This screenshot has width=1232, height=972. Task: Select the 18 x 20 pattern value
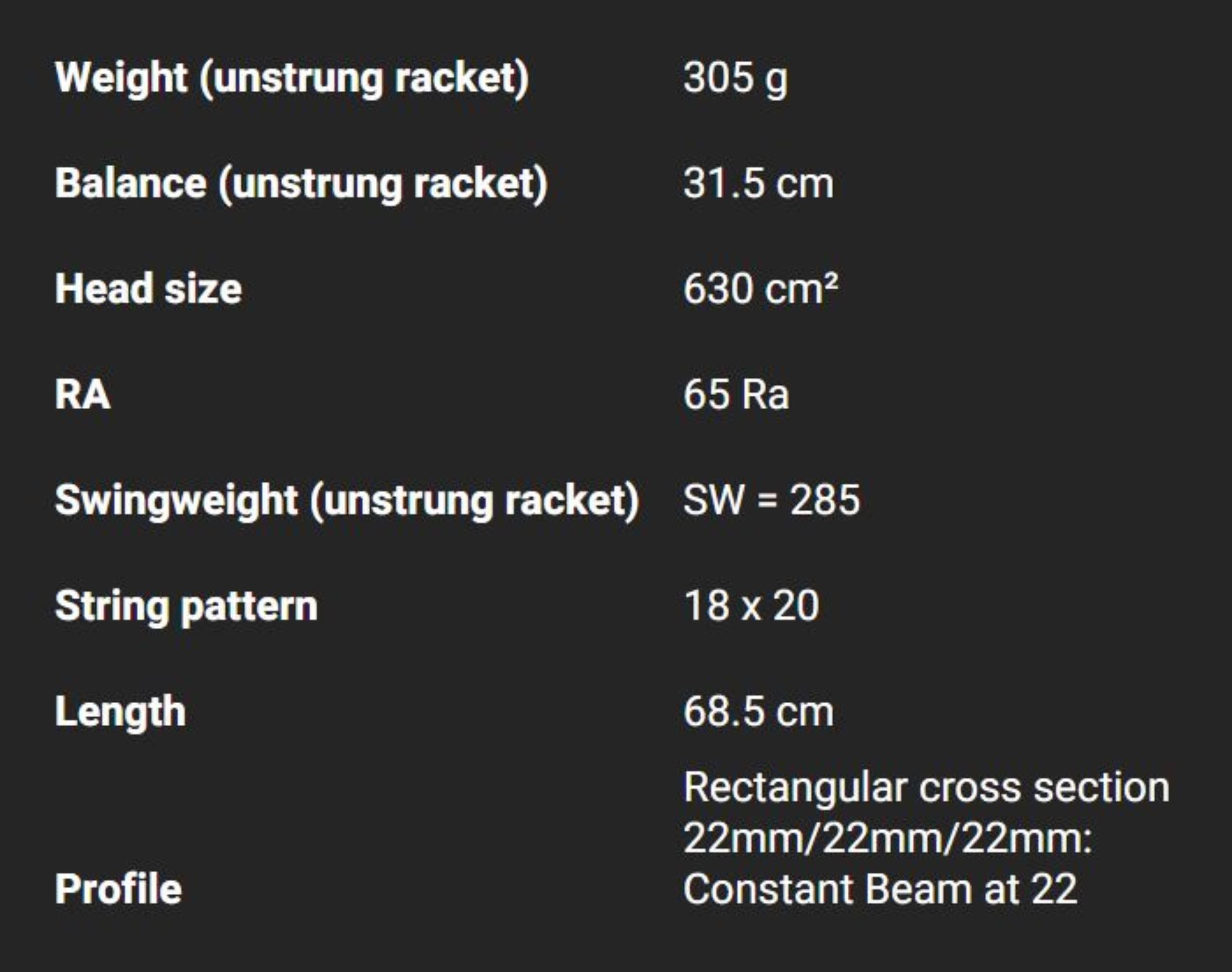(751, 606)
